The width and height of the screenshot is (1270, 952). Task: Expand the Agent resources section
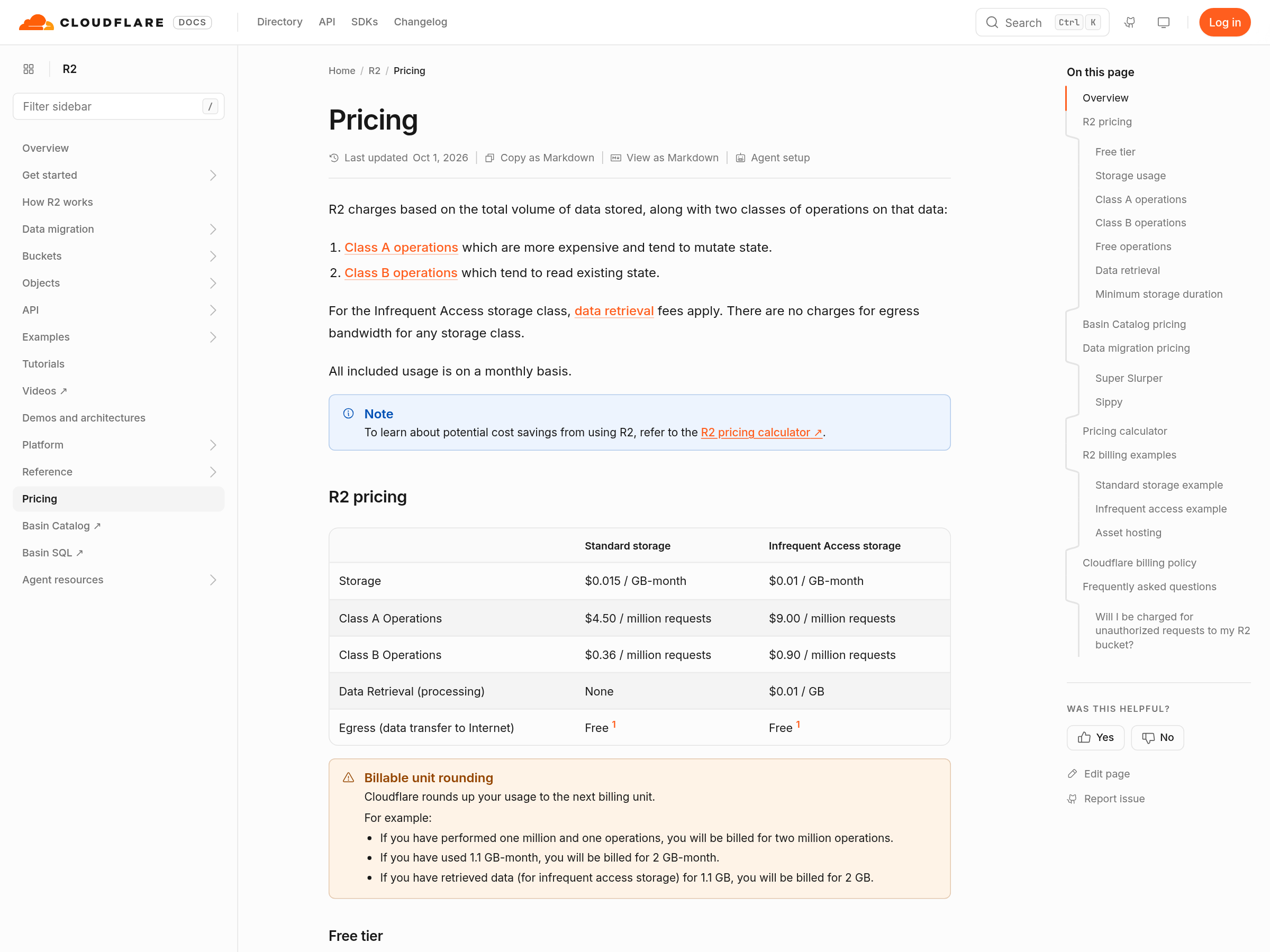tap(212, 580)
